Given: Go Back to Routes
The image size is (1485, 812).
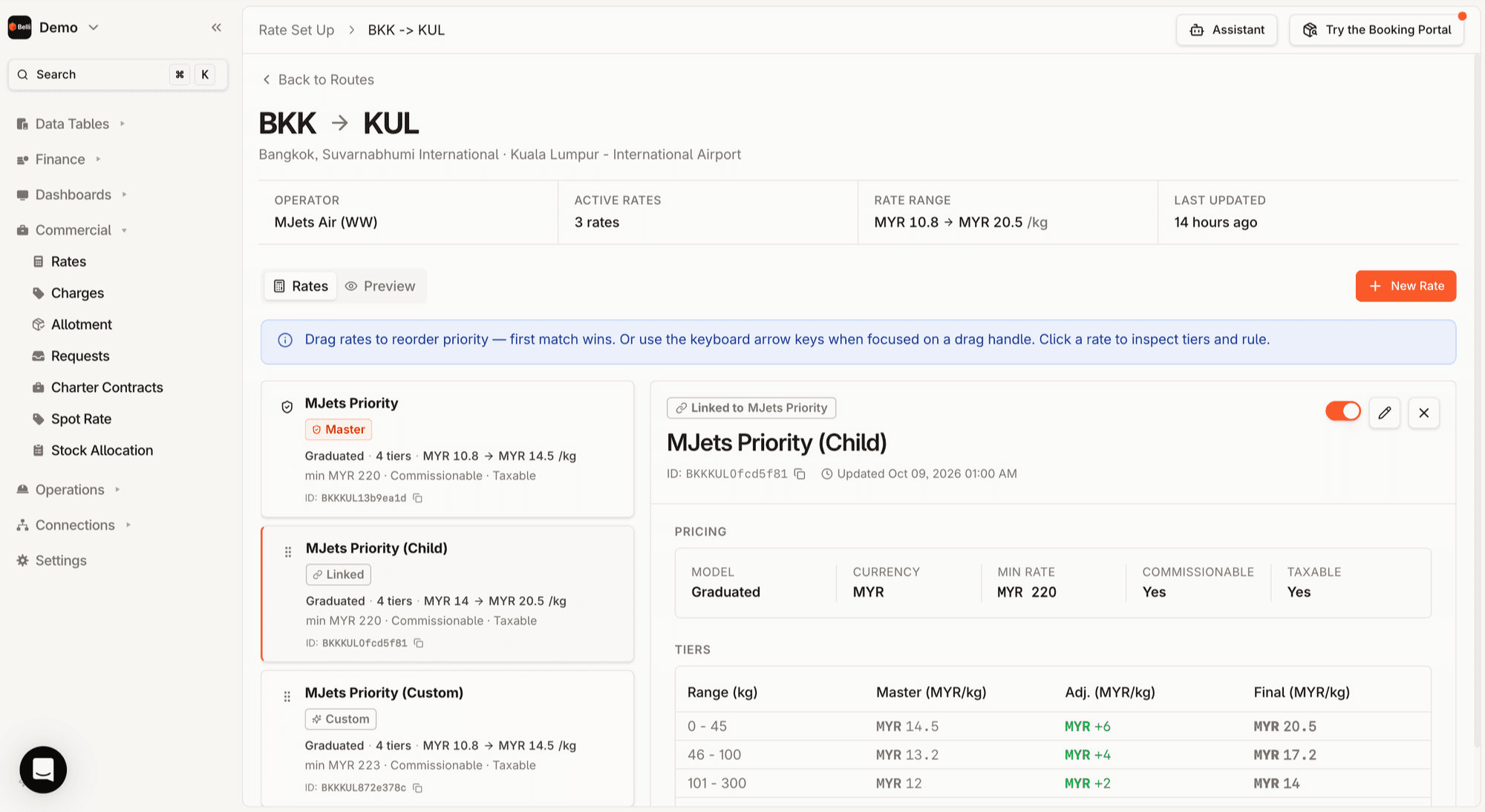Looking at the screenshot, I should 319,79.
